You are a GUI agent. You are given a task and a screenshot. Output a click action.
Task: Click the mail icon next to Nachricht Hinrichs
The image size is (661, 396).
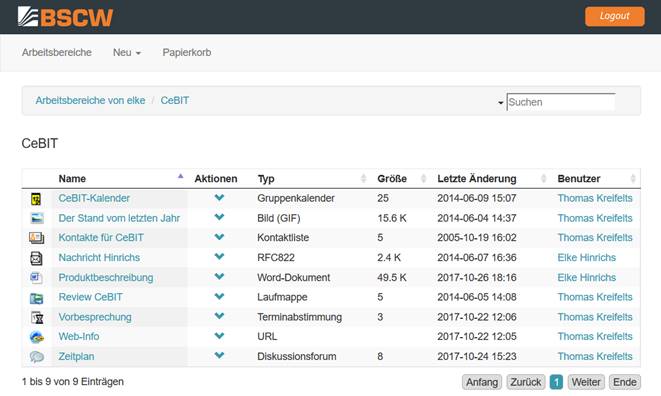click(36, 258)
